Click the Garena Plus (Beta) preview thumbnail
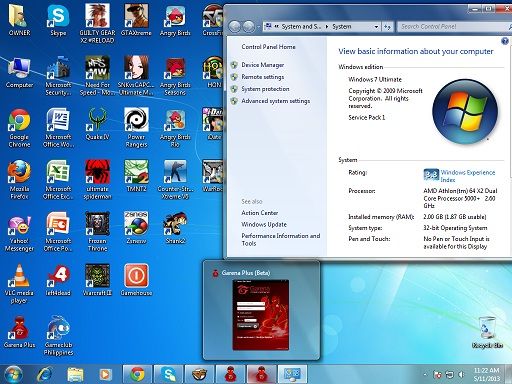This screenshot has height=384, width=512. coord(261,315)
